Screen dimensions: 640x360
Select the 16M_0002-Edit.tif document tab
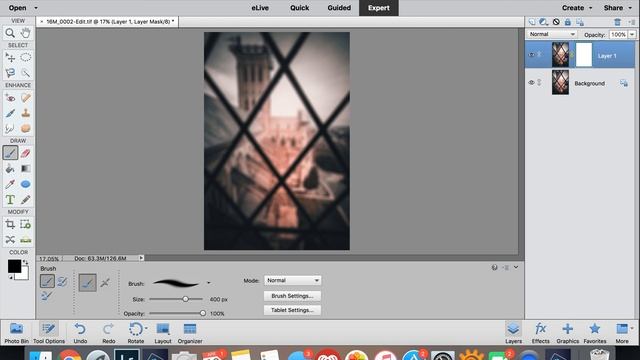(x=107, y=22)
